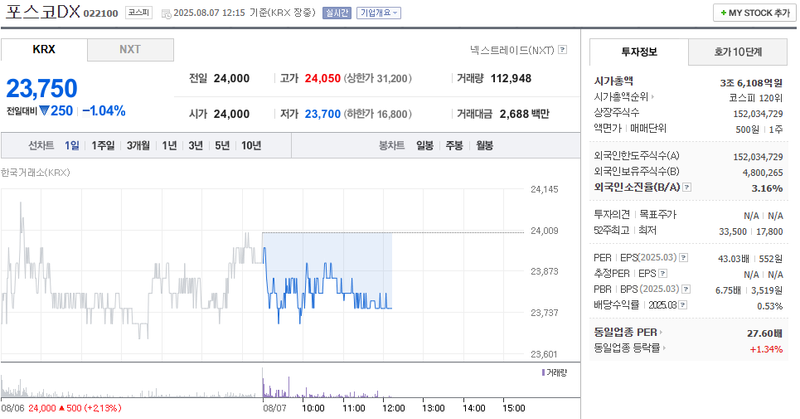Viewport: 800px width, 419px height.
Task: Select the 1년 line chart period
Action: pyautogui.click(x=169, y=146)
